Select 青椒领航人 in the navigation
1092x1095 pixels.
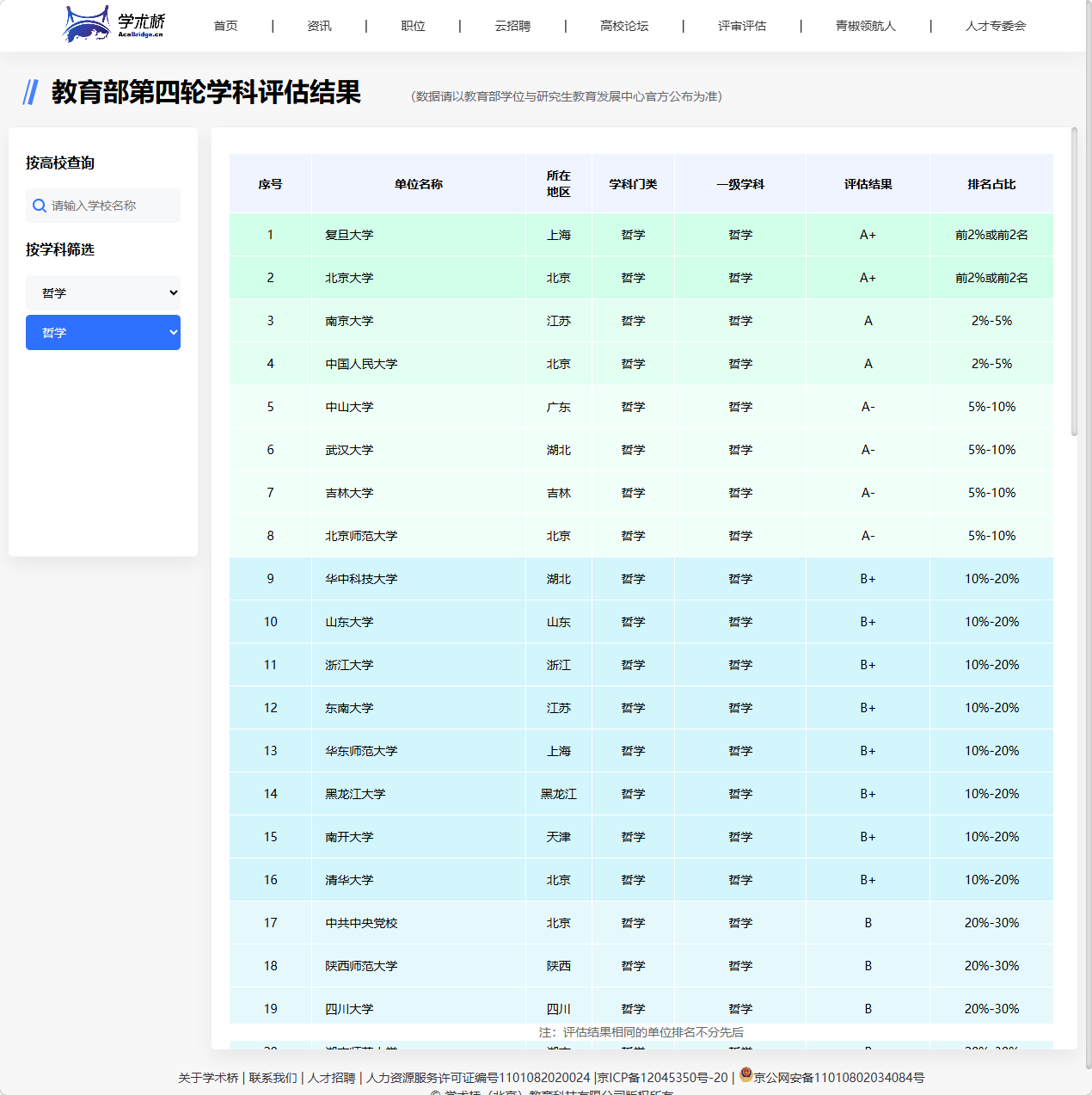(x=864, y=26)
